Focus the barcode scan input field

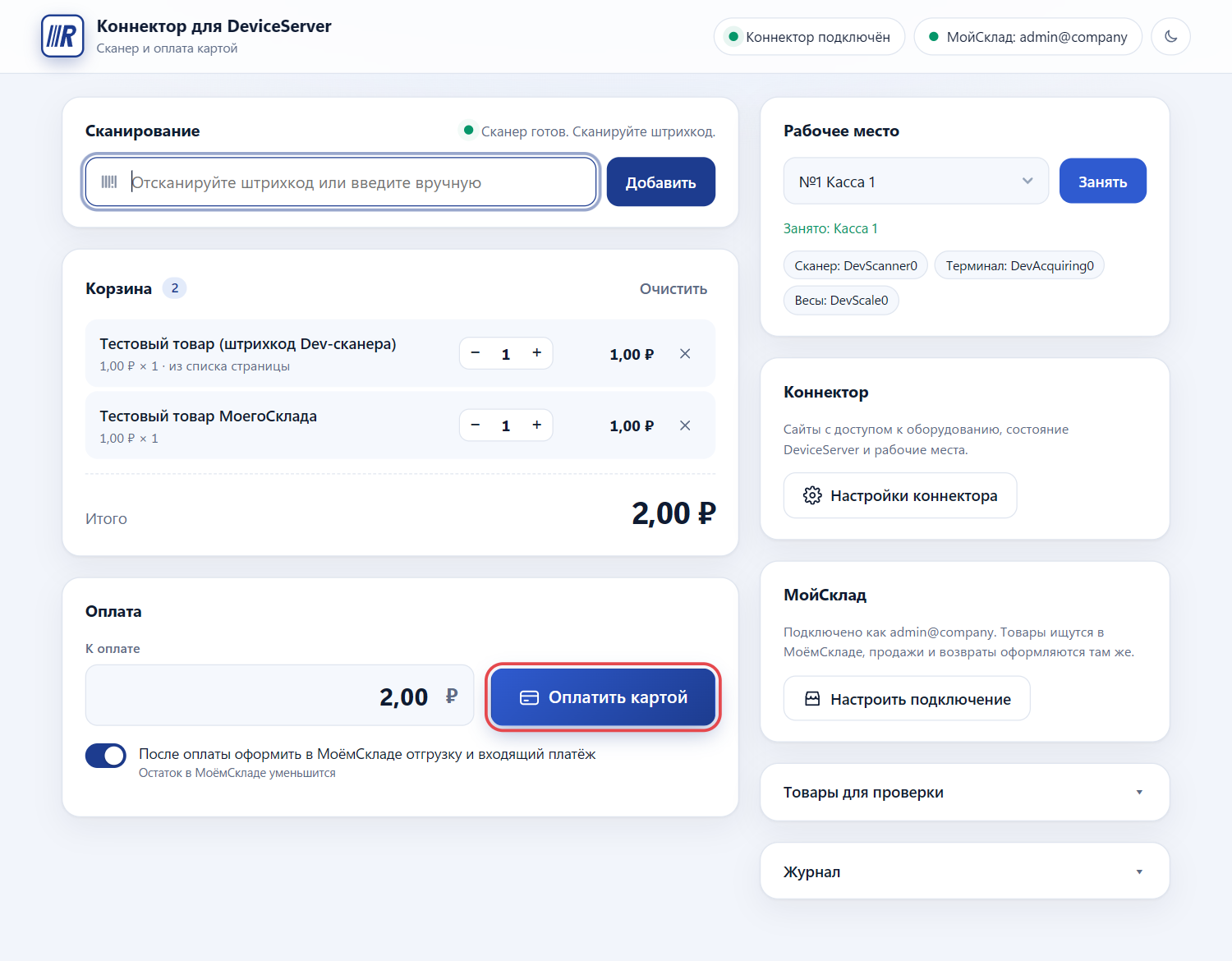pyautogui.click(x=341, y=182)
